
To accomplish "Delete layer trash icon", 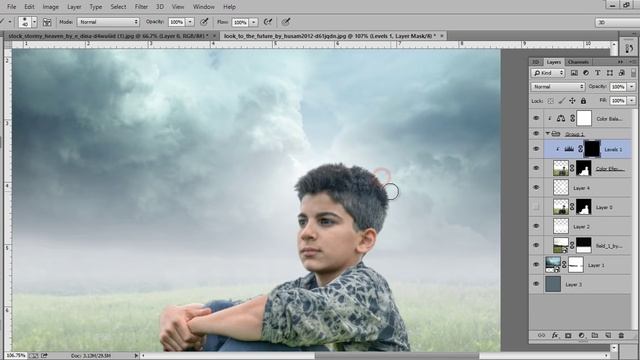I will [621, 335].
